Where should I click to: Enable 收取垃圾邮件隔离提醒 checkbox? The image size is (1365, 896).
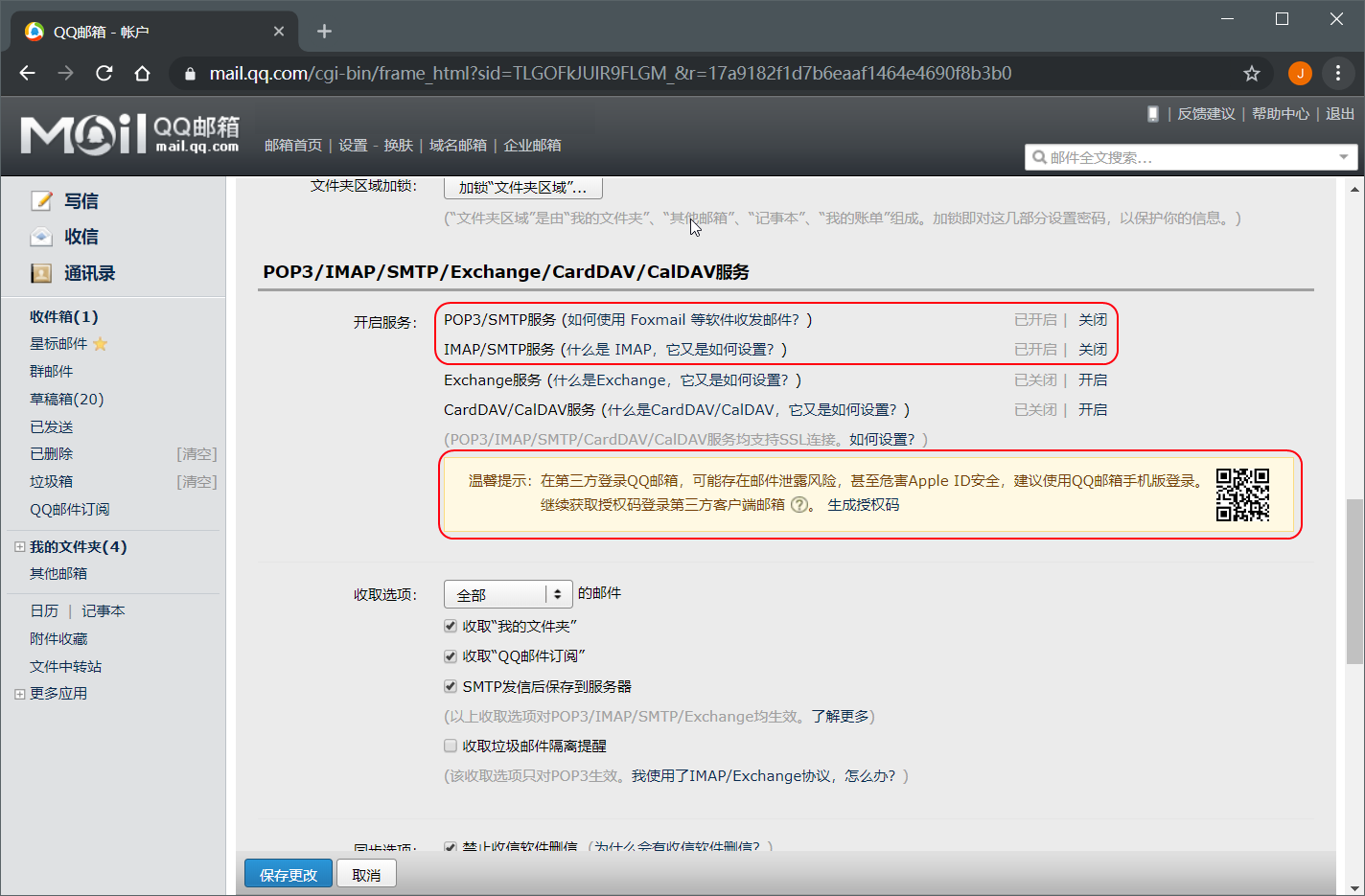(451, 746)
